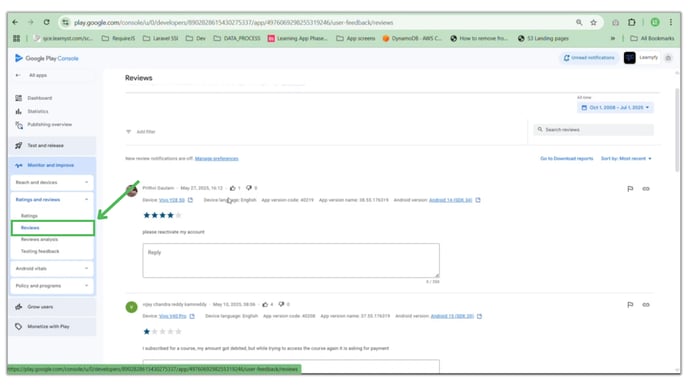
Task: Click the Reply box under the four-star review
Action: pos(291,261)
